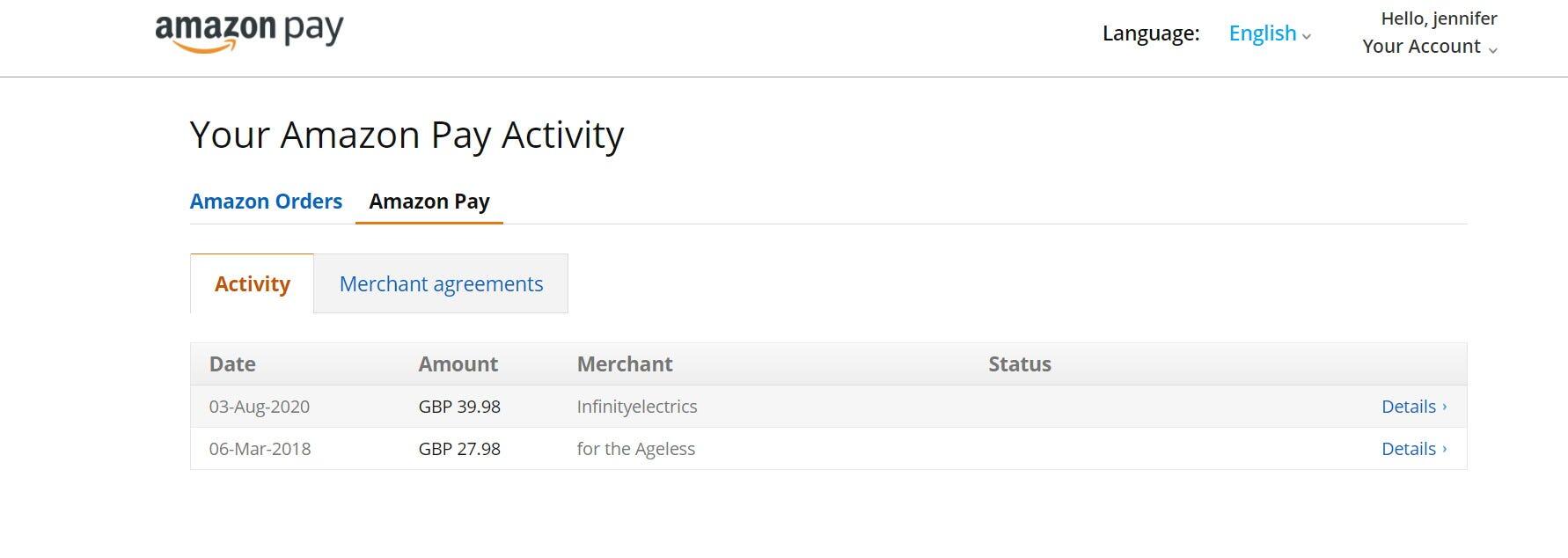Click the Status column header
The width and height of the screenshot is (1568, 558).
click(x=1019, y=363)
